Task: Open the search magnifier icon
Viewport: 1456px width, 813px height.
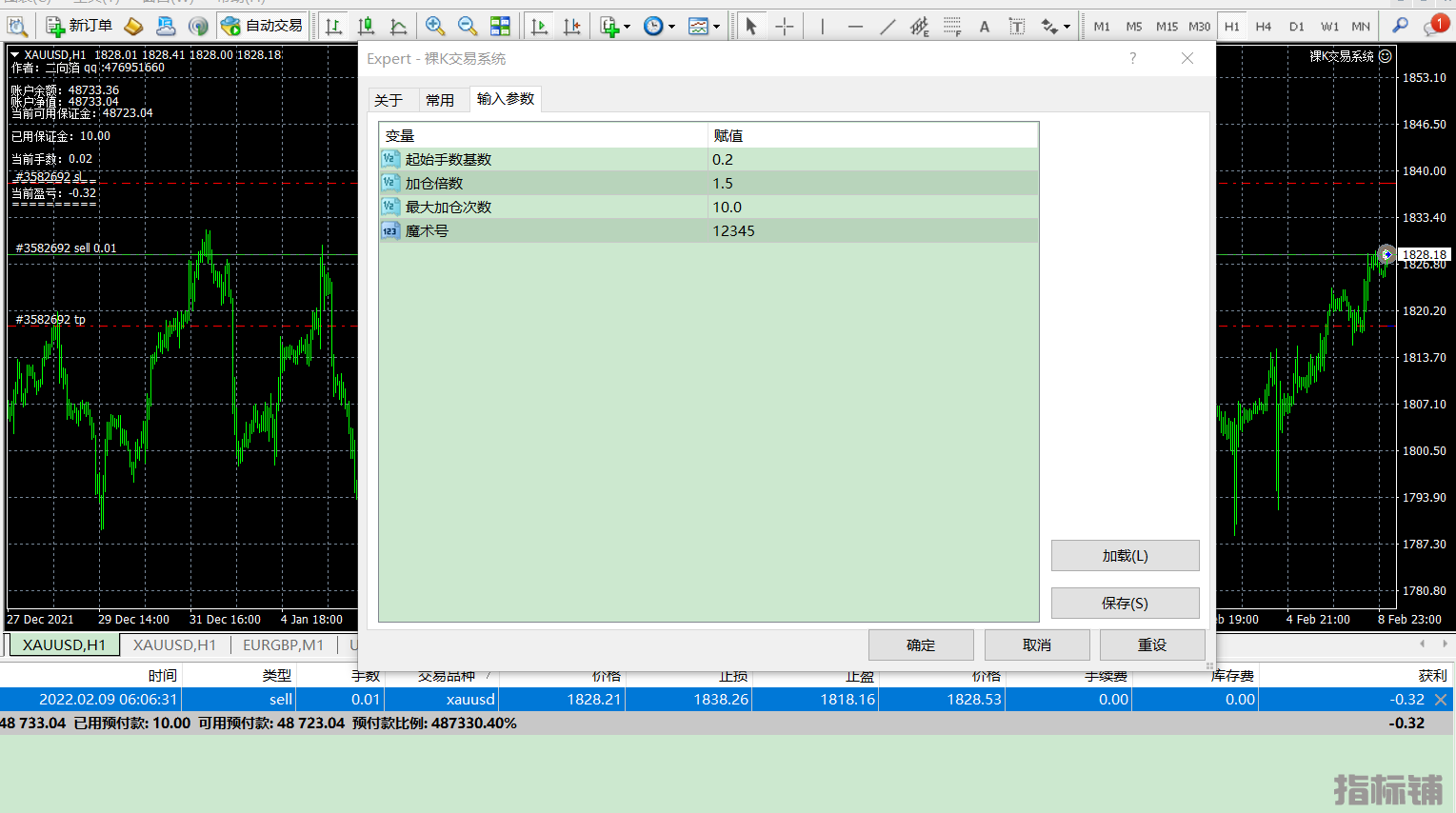Action: coord(1400,26)
